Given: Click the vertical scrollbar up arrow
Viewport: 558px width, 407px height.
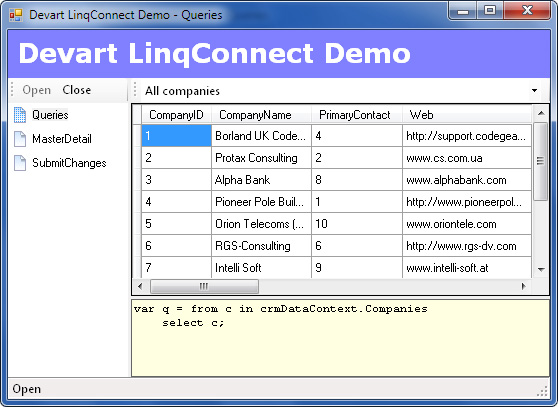Looking at the screenshot, I should coord(541,113).
